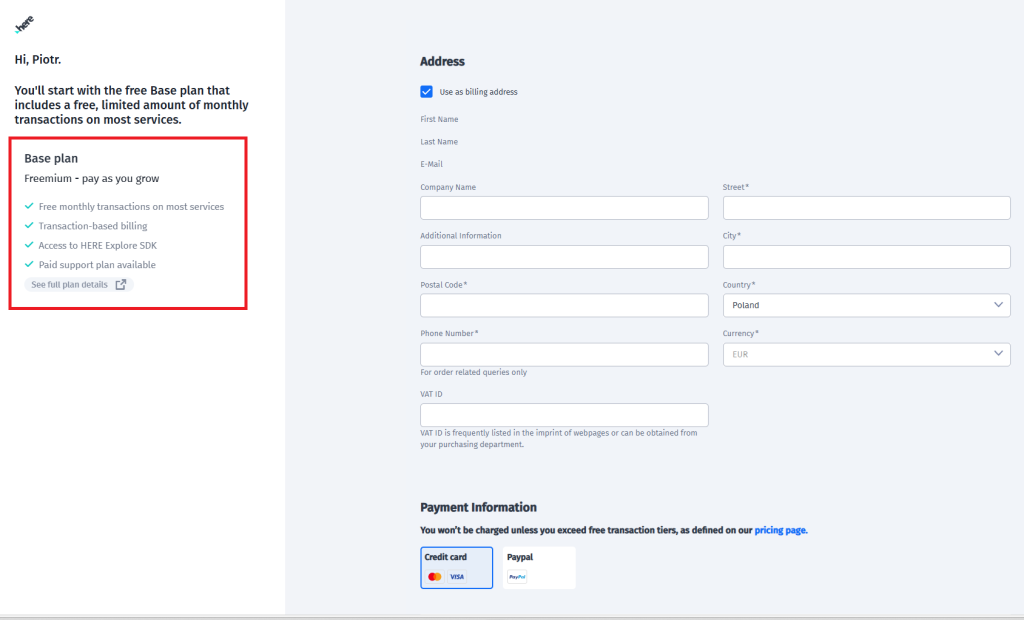The height and width of the screenshot is (620, 1024).
Task: Focus the Company Name input field
Action: click(x=564, y=208)
